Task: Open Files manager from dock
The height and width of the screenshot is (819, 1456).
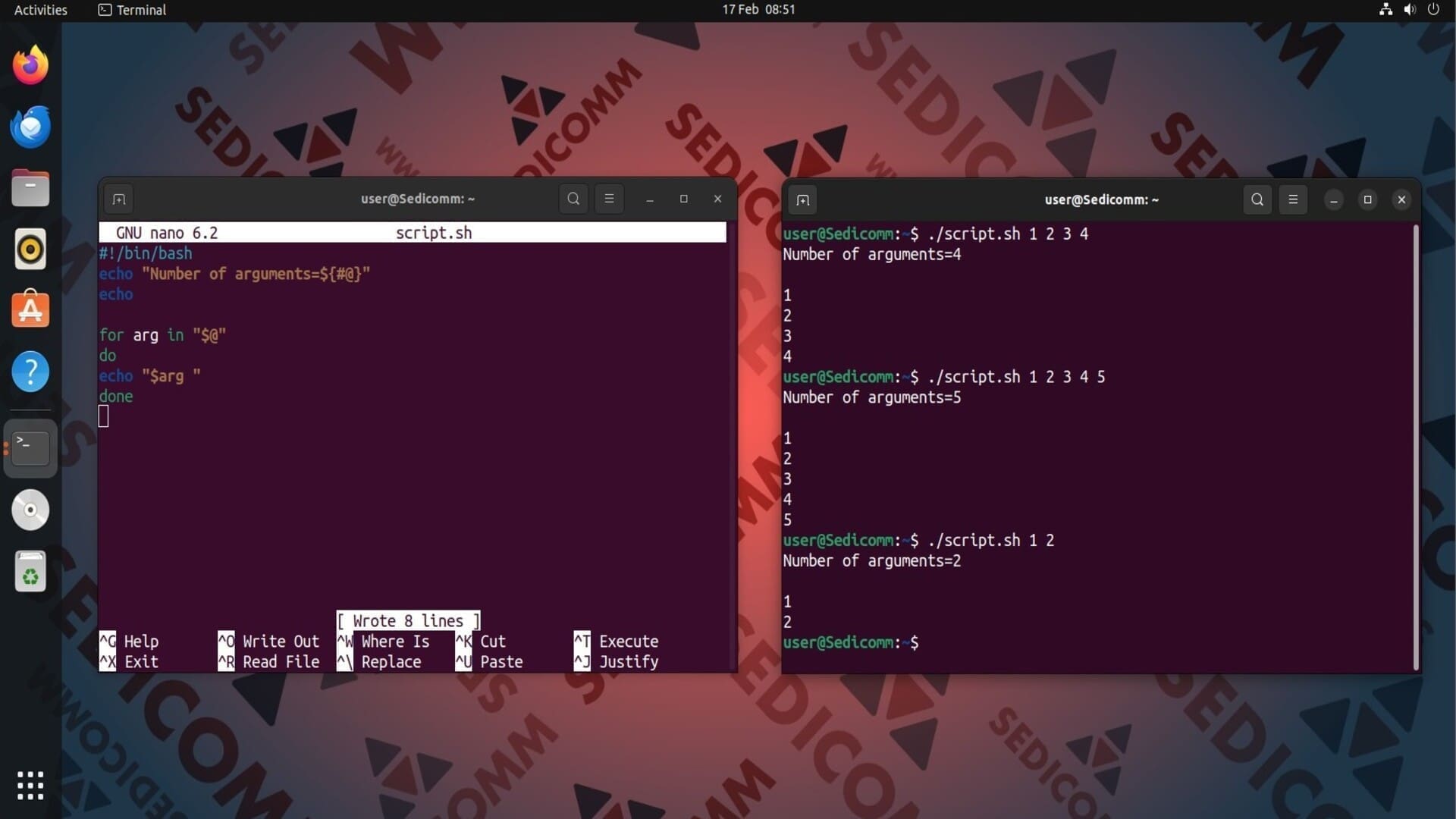Action: (30, 188)
